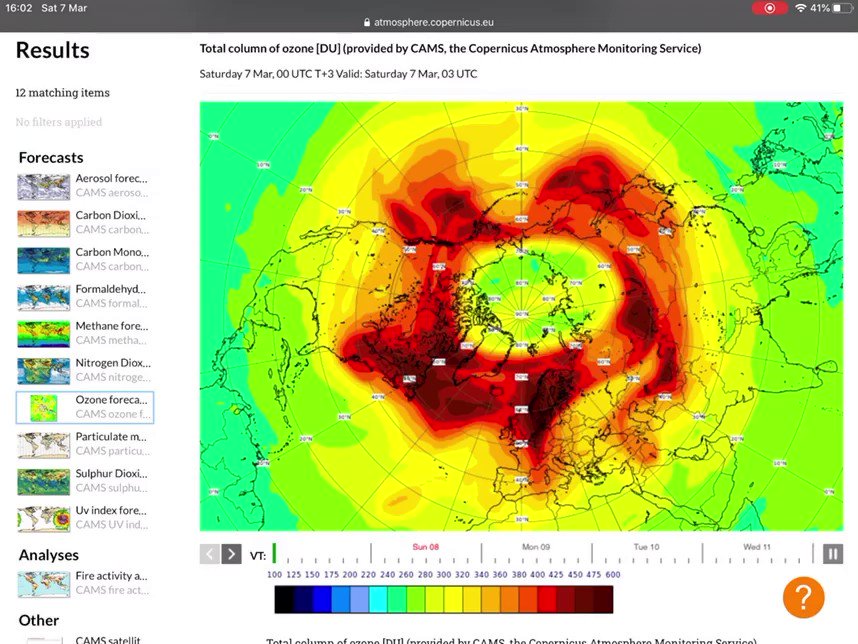The height and width of the screenshot is (644, 858).
Task: Click the green current-time marker on timeline
Action: [x=274, y=553]
